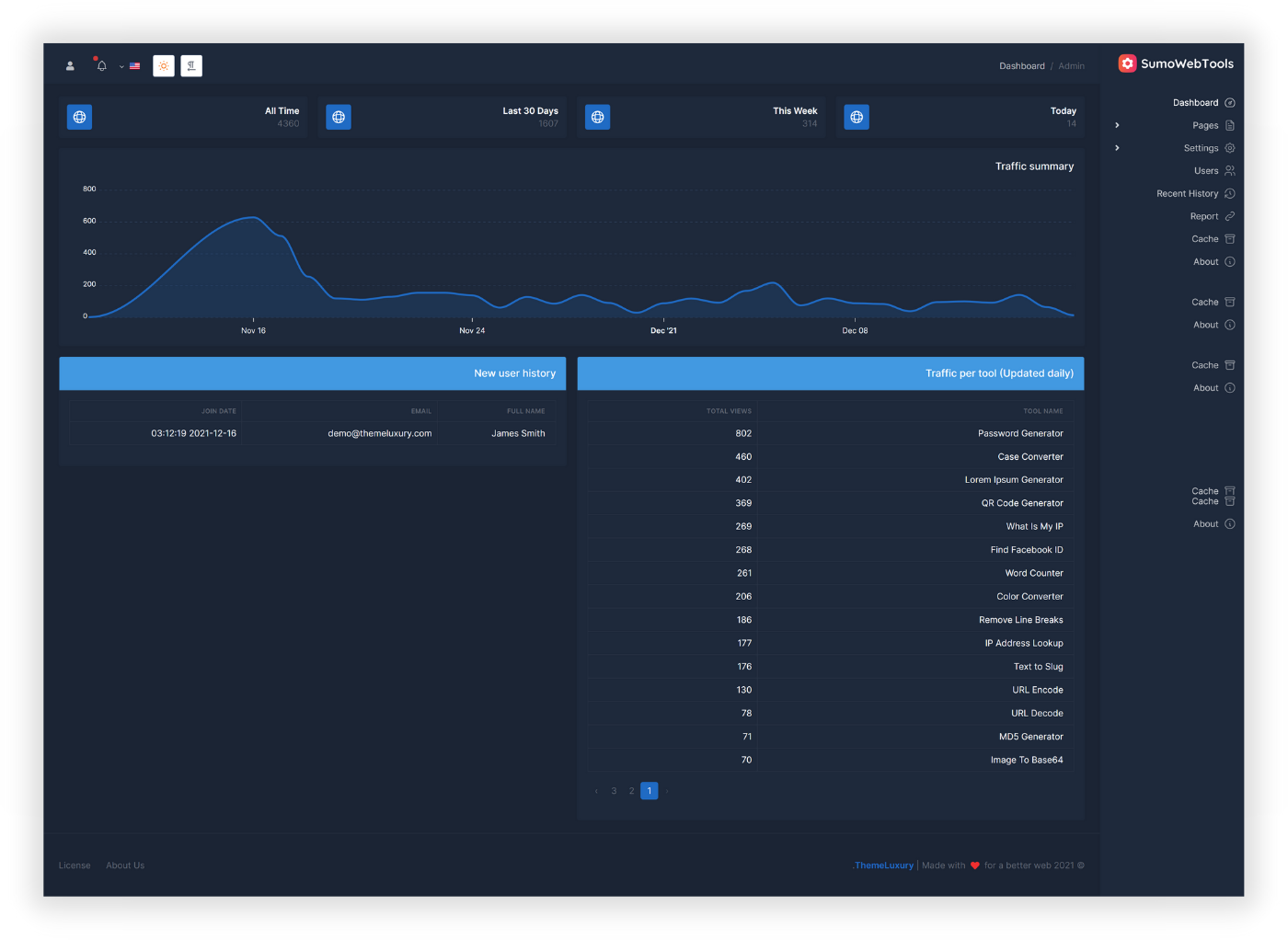Open the US flag language dropdown
Screen dimensions: 1288x940
pyautogui.click(x=130, y=66)
